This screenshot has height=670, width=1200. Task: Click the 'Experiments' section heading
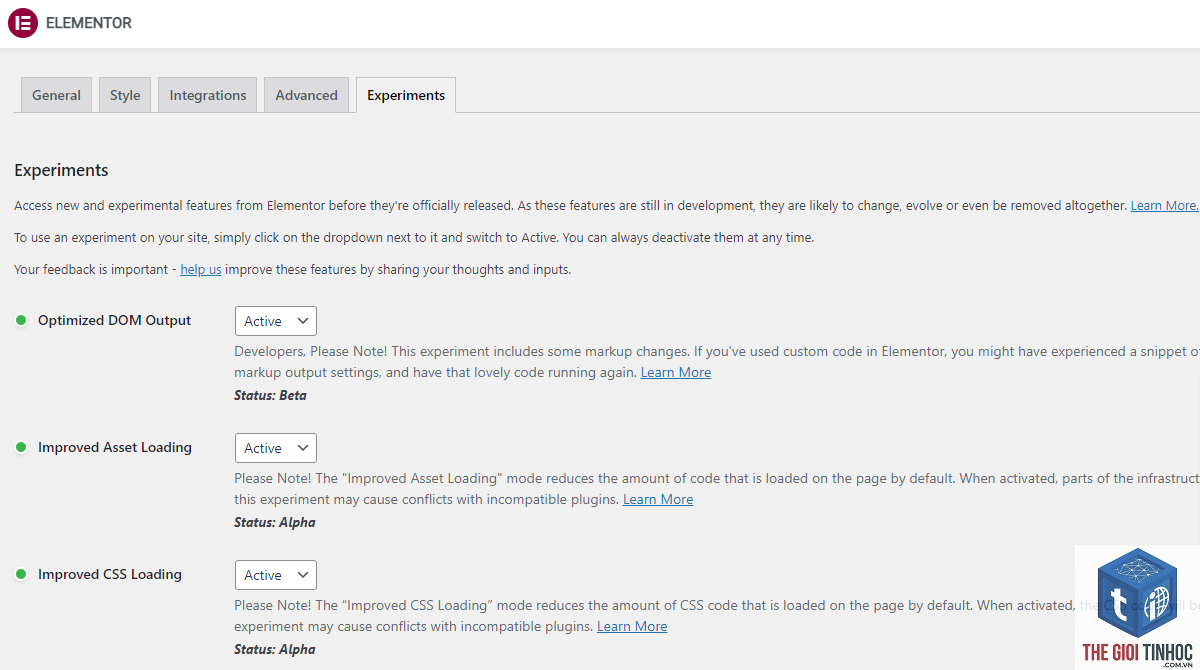(x=61, y=170)
